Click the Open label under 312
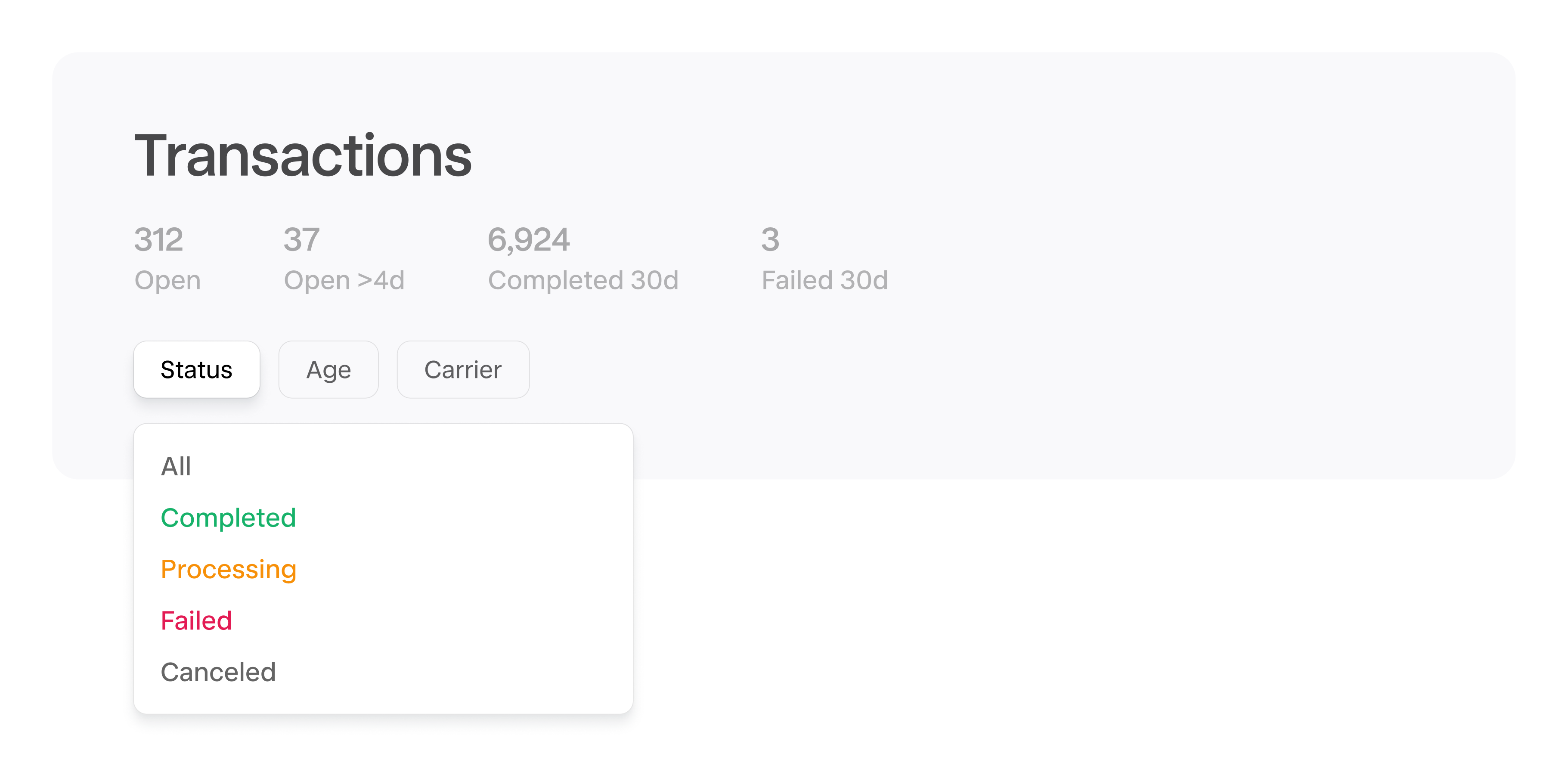 coord(167,281)
